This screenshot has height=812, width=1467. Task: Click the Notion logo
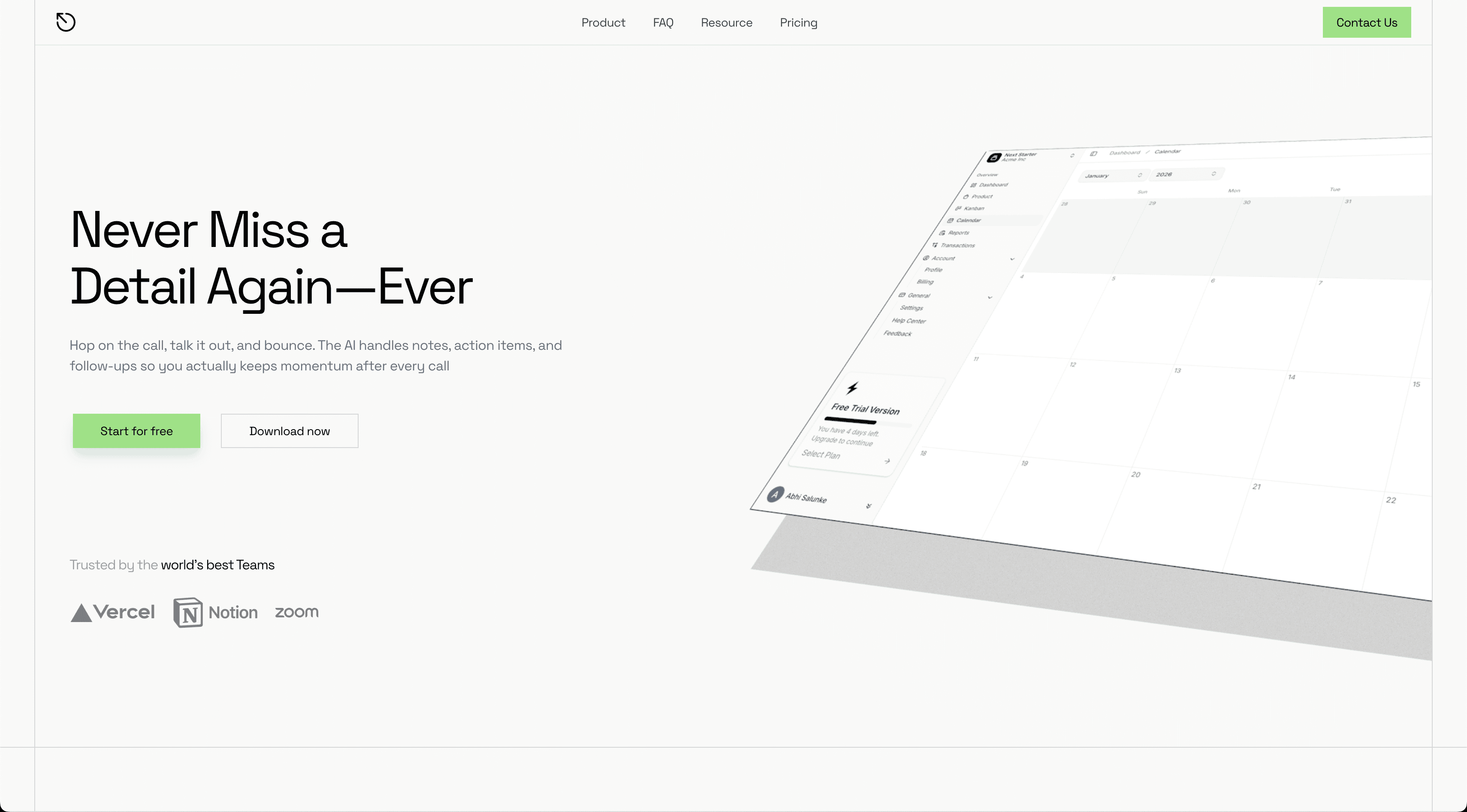pos(215,612)
